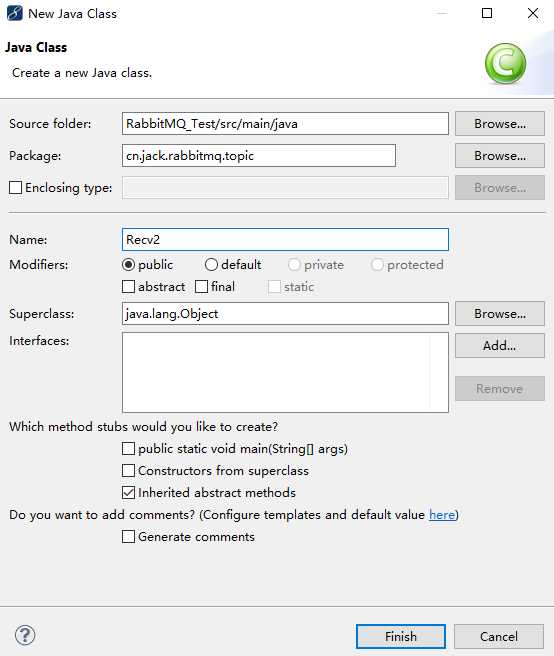Uncheck Inherited abstract methods option

(x=128, y=492)
